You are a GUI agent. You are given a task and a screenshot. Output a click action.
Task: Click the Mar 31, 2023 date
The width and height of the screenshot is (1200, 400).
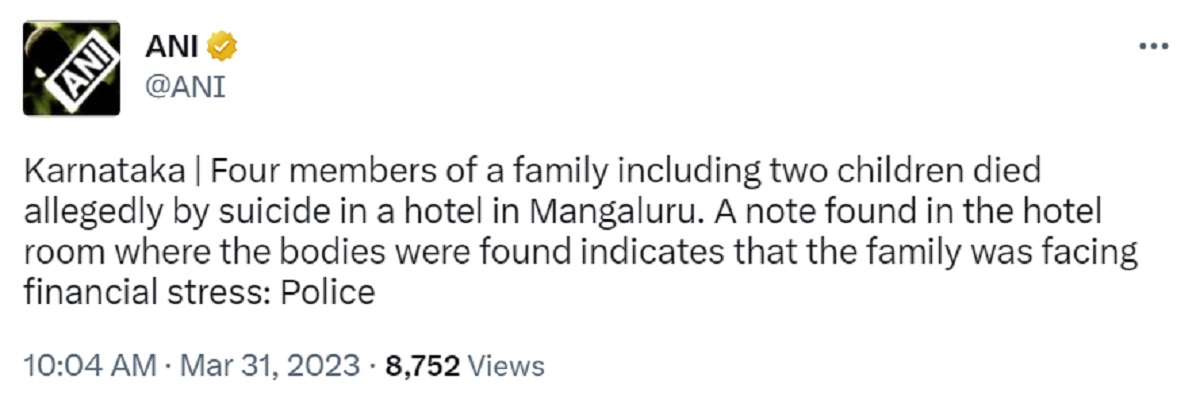click(x=269, y=366)
